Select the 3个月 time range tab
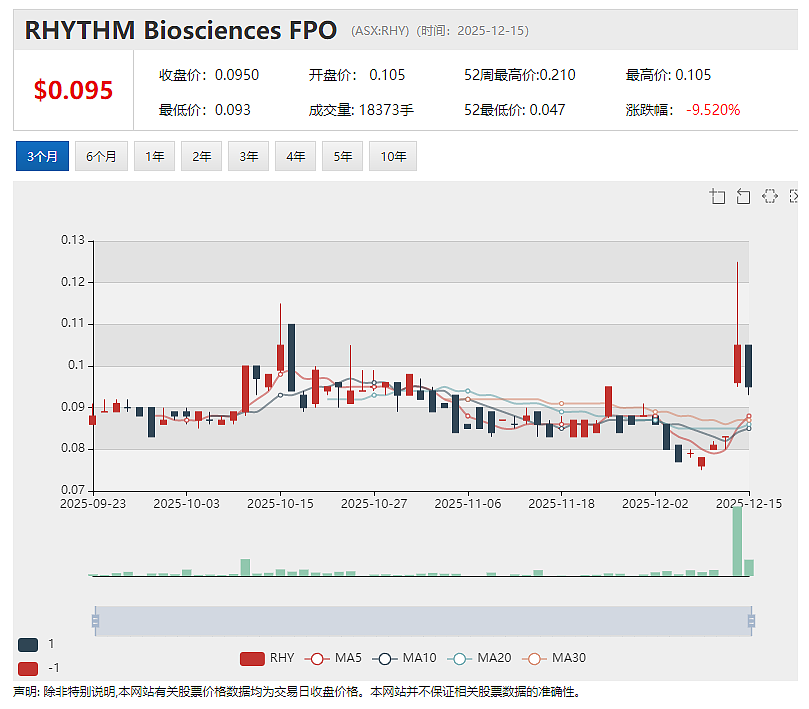 [x=42, y=156]
